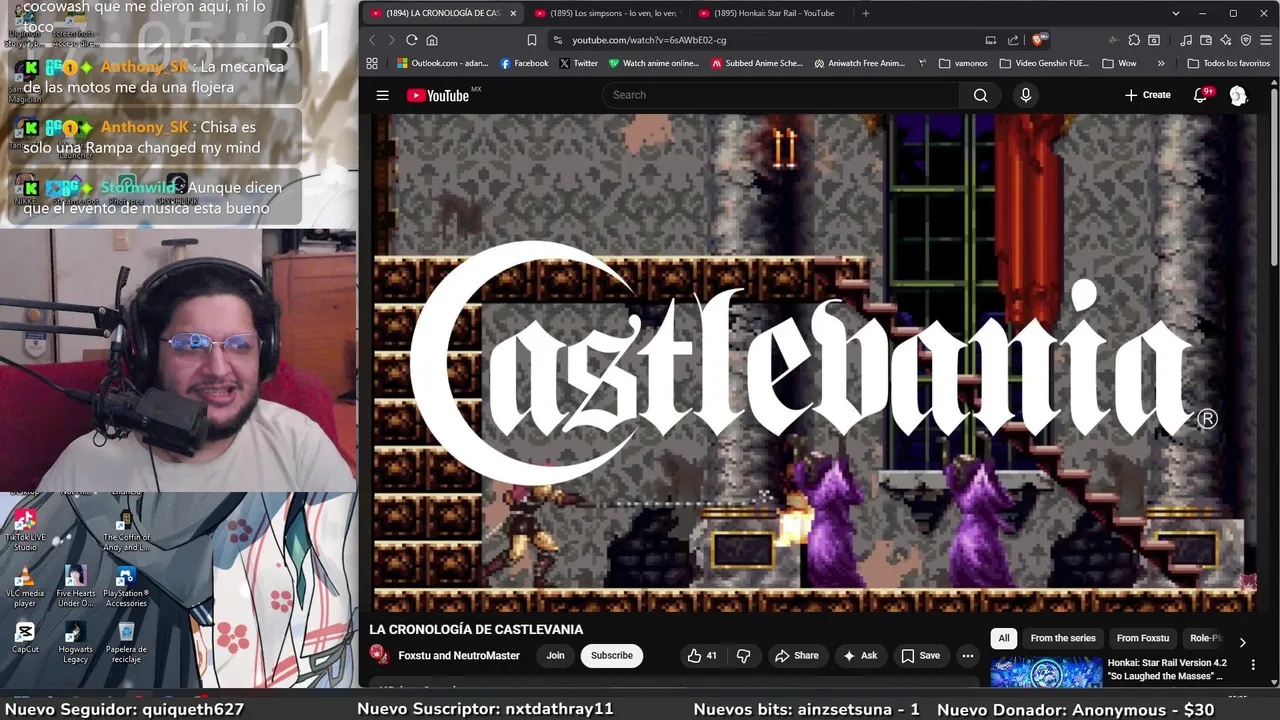Open Todos los favoritos folder
This screenshot has width=1280, height=720.
tap(1229, 63)
